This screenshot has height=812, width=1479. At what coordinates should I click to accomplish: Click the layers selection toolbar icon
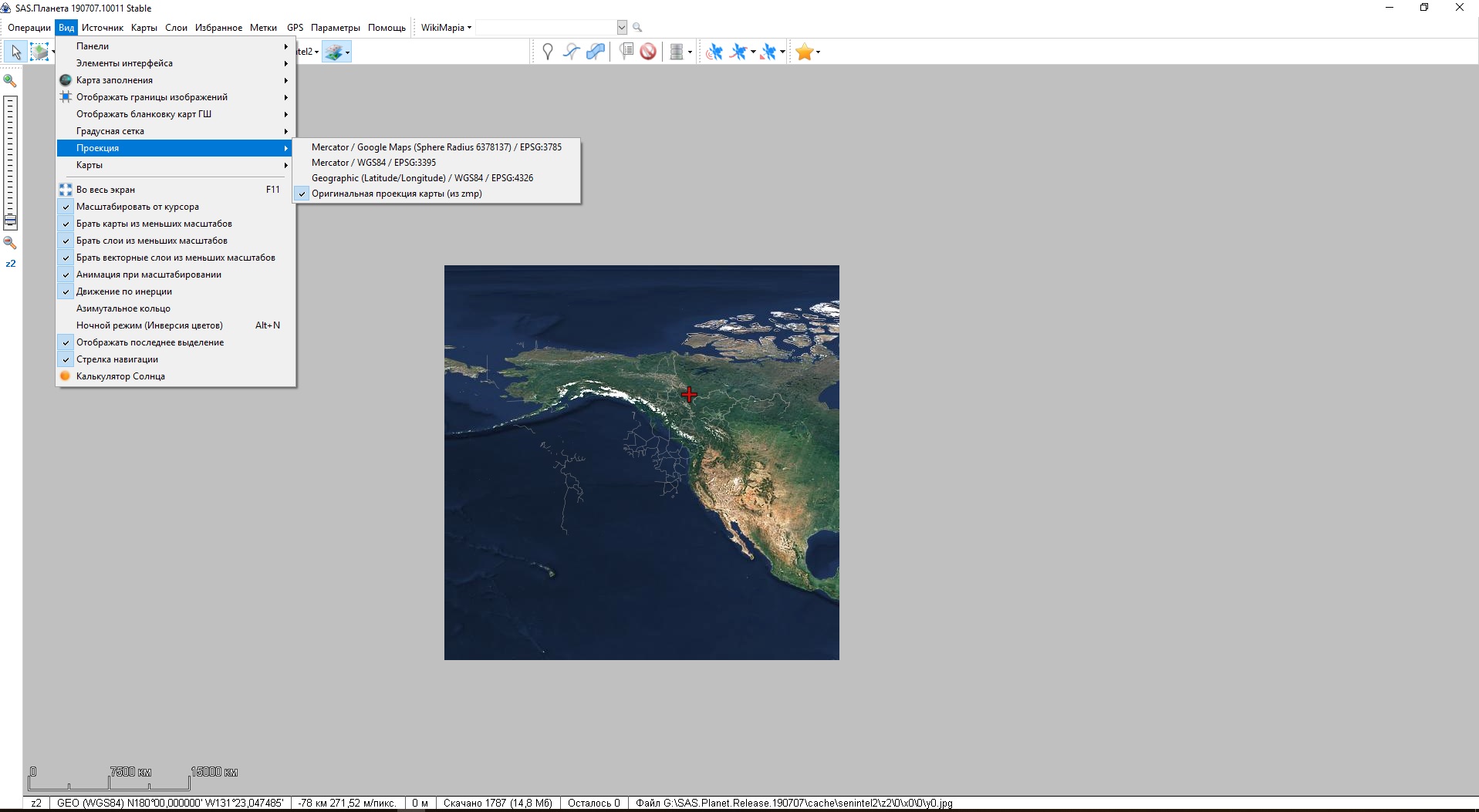(334, 52)
